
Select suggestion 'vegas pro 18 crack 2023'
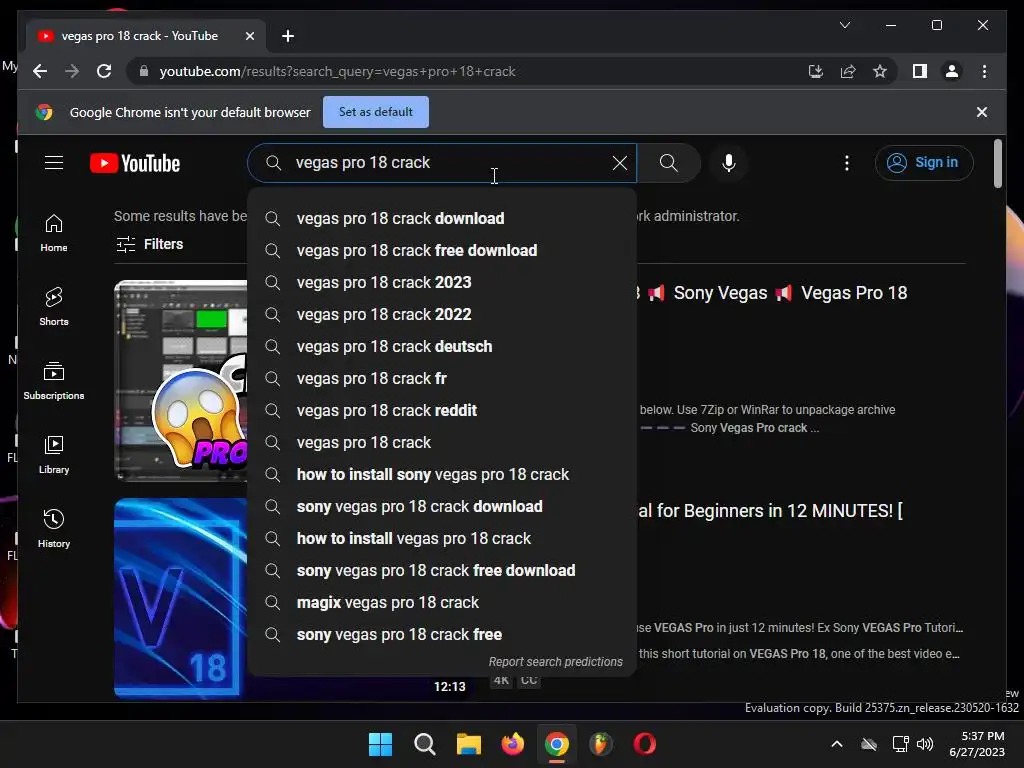(x=442, y=282)
